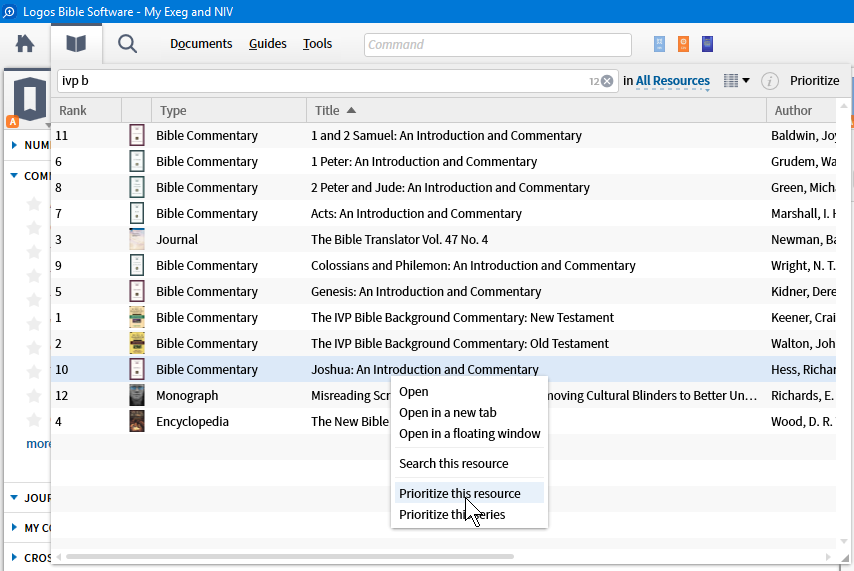The height and width of the screenshot is (571, 854).
Task: Collapse the JOUR section in left panel
Action: [15, 497]
